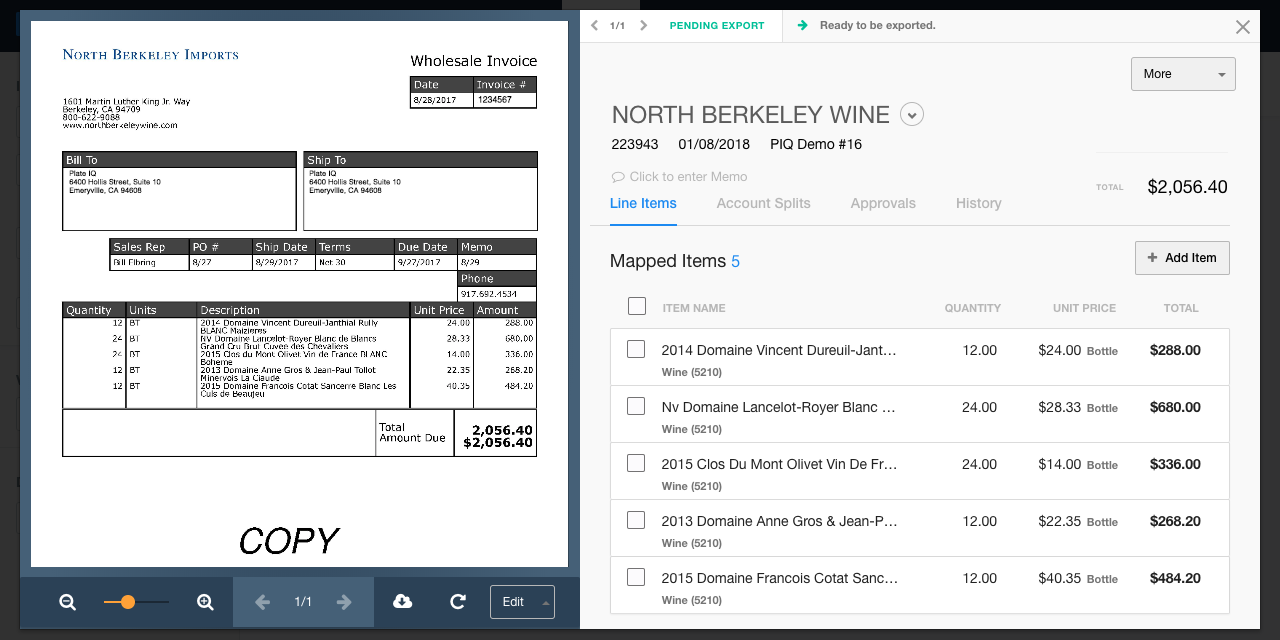This screenshot has height=640, width=1280.
Task: Check the Nv Domaine Lancelot-Royer item
Action: (635, 406)
